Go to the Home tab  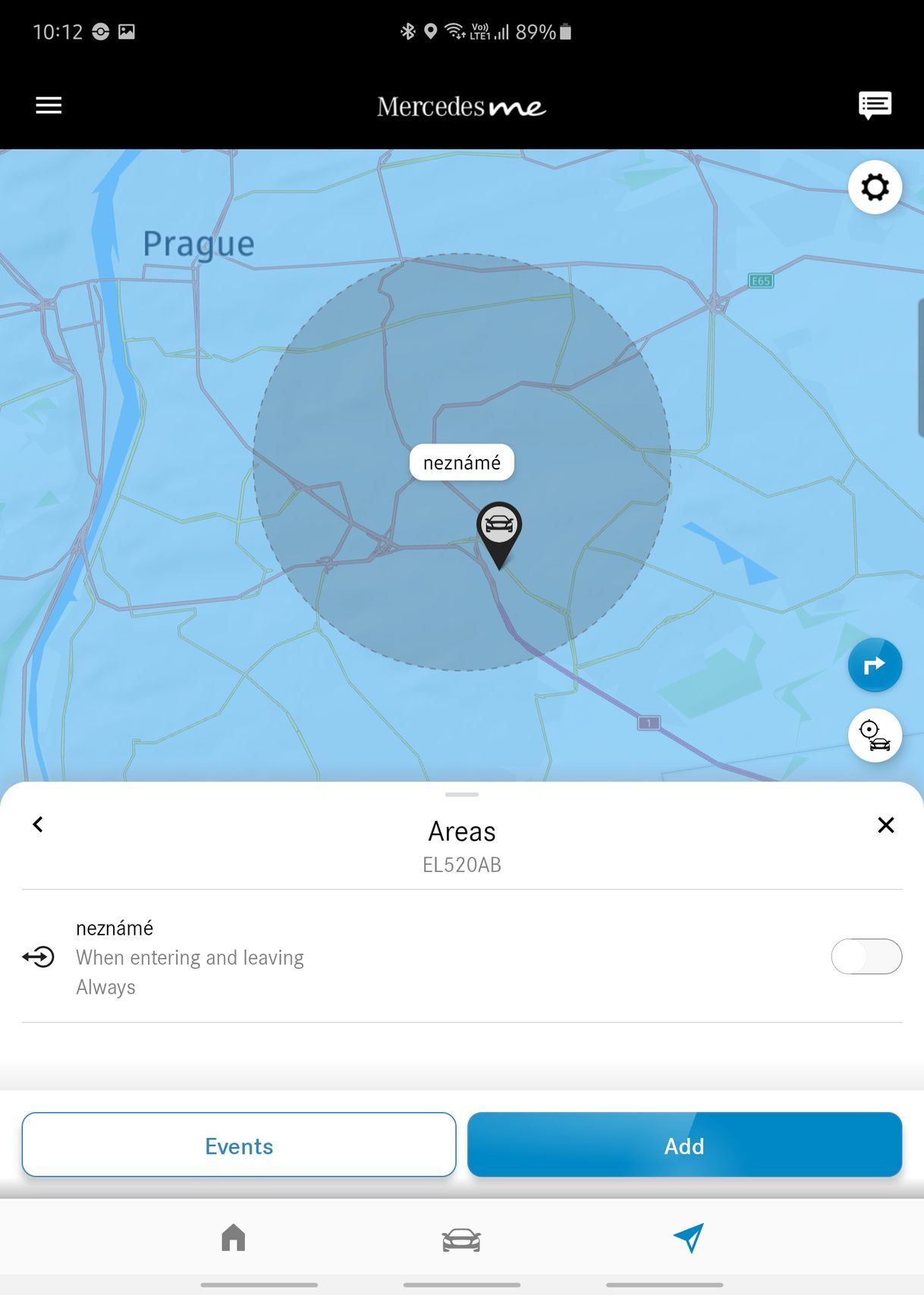pos(234,1237)
